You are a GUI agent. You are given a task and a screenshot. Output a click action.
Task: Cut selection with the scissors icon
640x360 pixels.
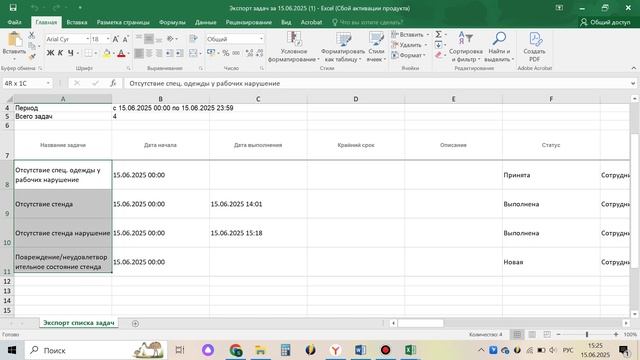click(32, 36)
